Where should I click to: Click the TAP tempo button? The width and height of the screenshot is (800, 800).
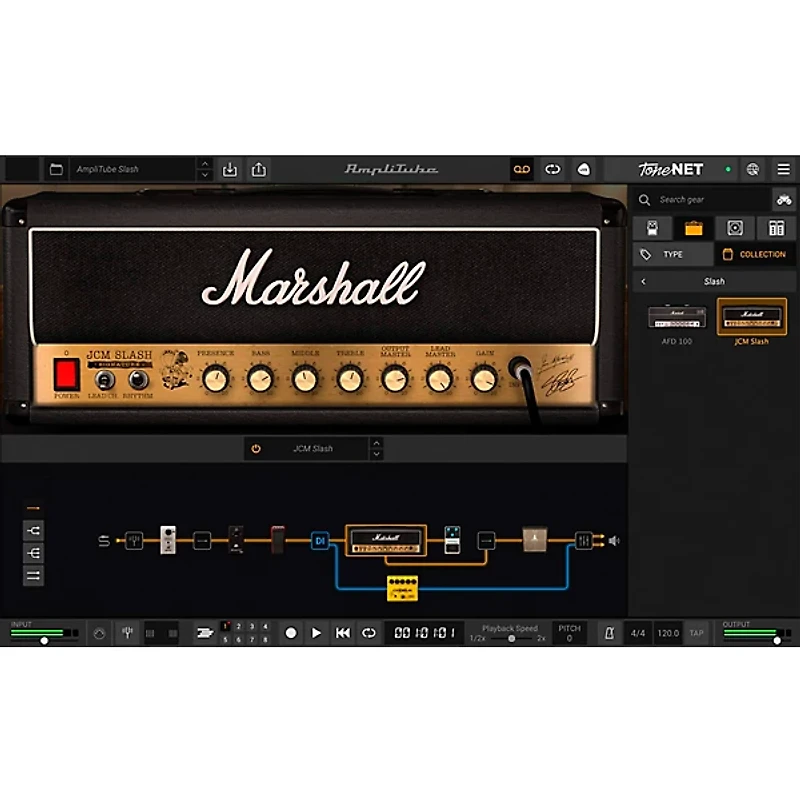tap(696, 633)
